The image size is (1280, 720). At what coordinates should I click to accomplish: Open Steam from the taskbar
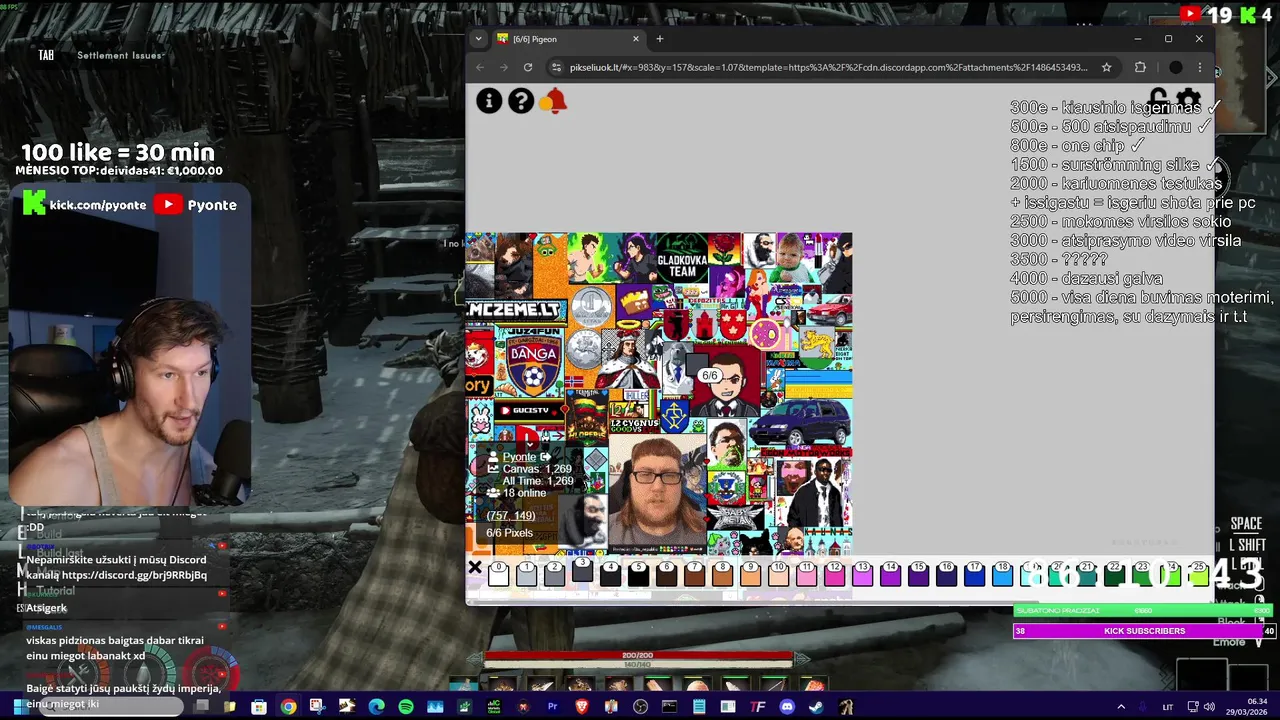[x=816, y=706]
